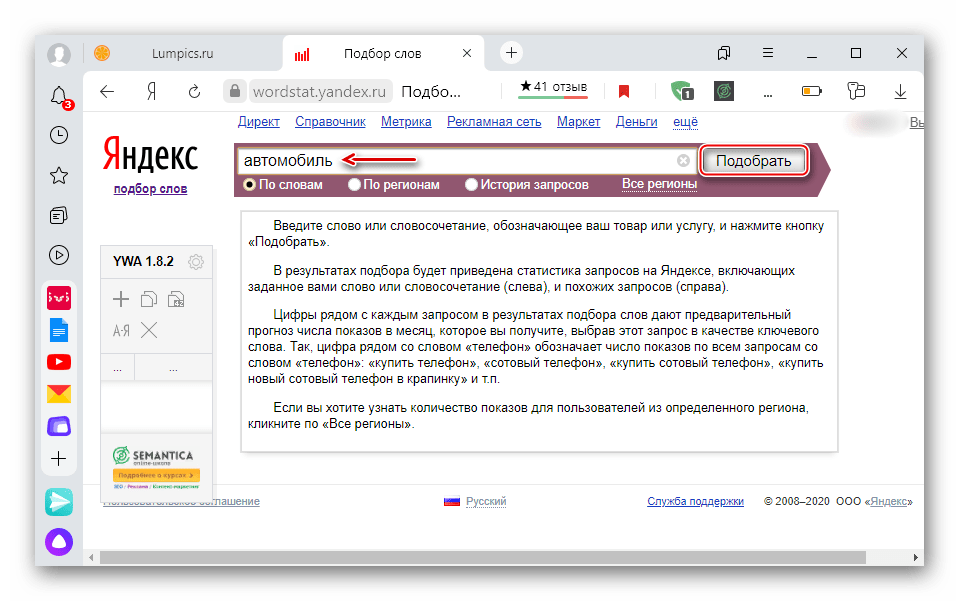Open the "Служба поддержки" link
This screenshot has height=601, width=959.
(x=695, y=501)
